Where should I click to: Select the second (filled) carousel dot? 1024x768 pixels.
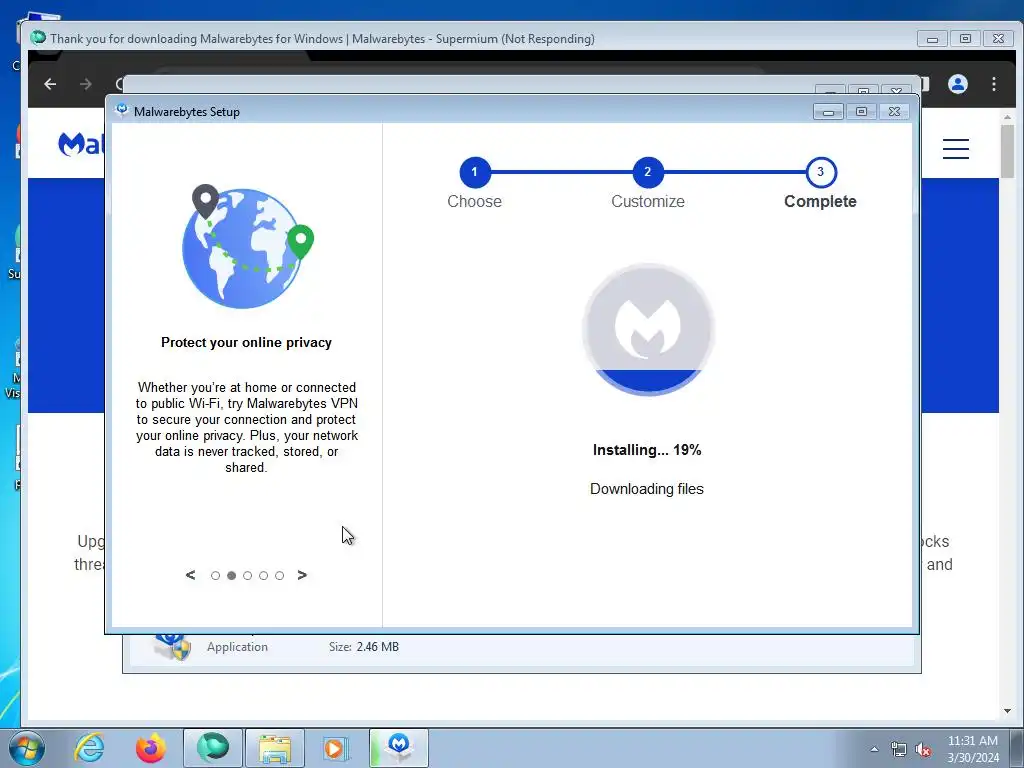click(x=231, y=575)
